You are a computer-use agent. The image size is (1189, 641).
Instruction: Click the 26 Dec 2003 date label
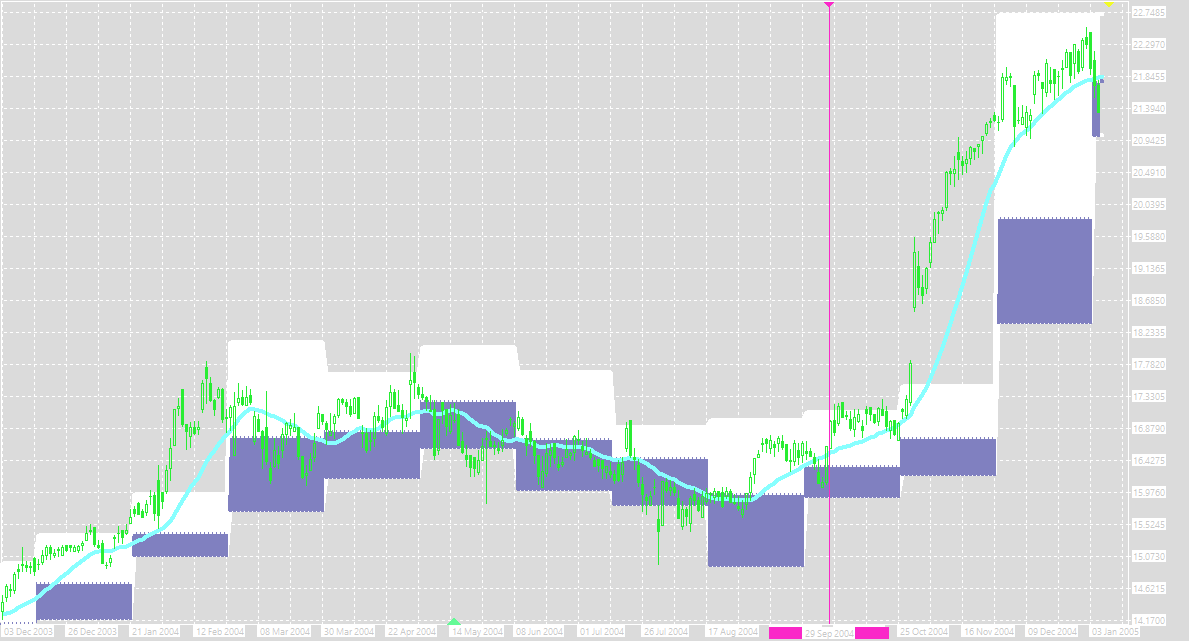92,633
